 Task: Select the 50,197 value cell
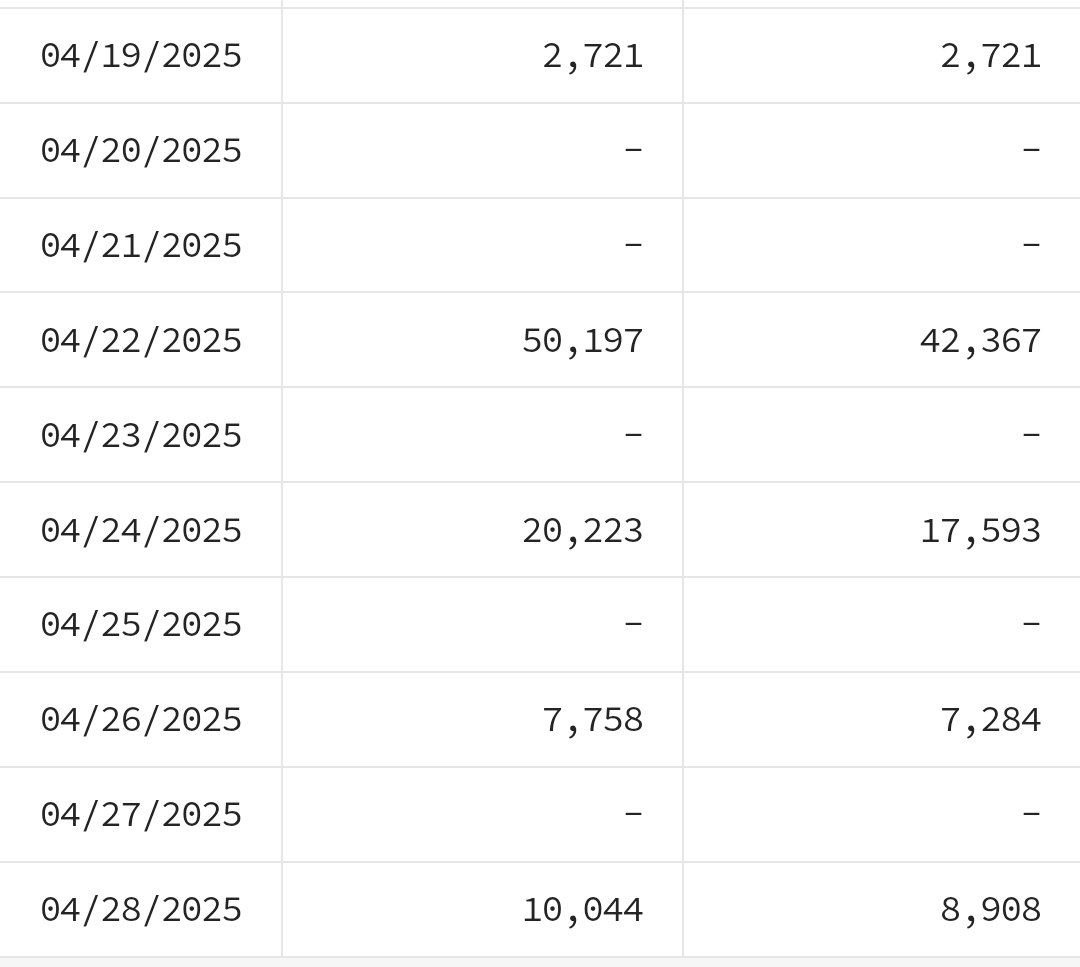tap(482, 341)
